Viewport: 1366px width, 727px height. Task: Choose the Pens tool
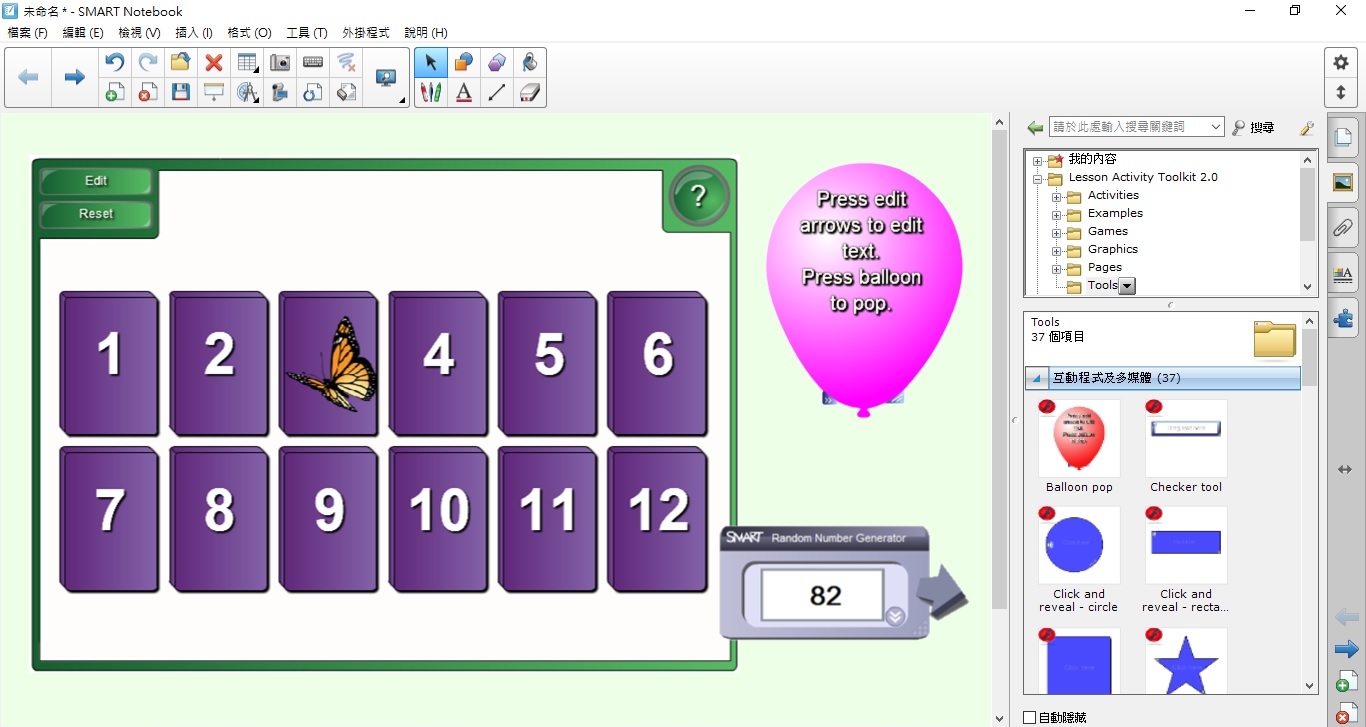[431, 93]
